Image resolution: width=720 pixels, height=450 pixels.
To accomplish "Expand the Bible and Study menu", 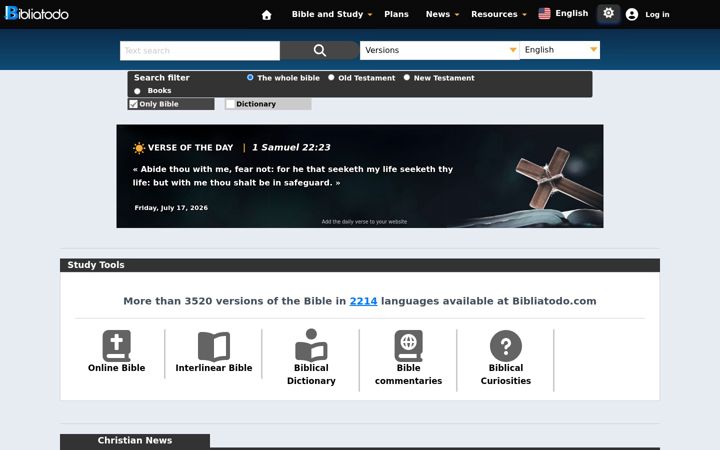I will pyautogui.click(x=332, y=14).
